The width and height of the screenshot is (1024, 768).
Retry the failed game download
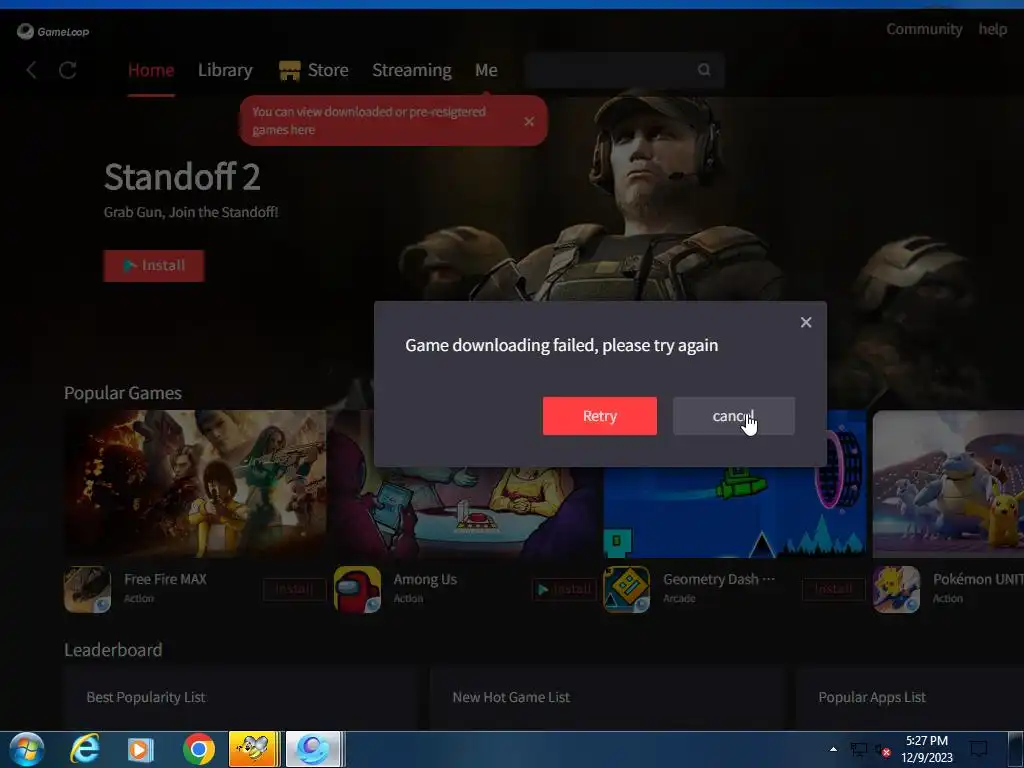pyautogui.click(x=600, y=416)
